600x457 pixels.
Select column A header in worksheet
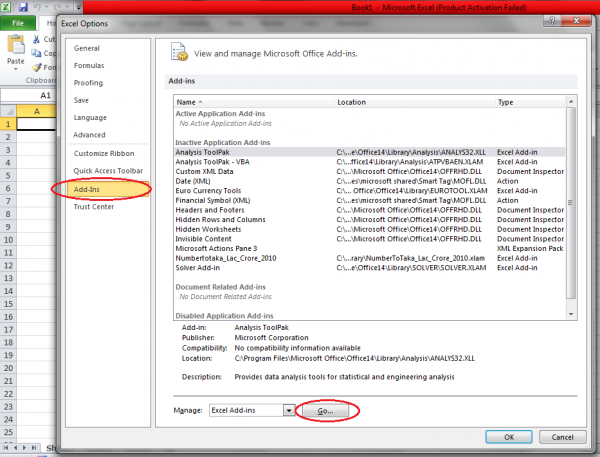click(37, 111)
